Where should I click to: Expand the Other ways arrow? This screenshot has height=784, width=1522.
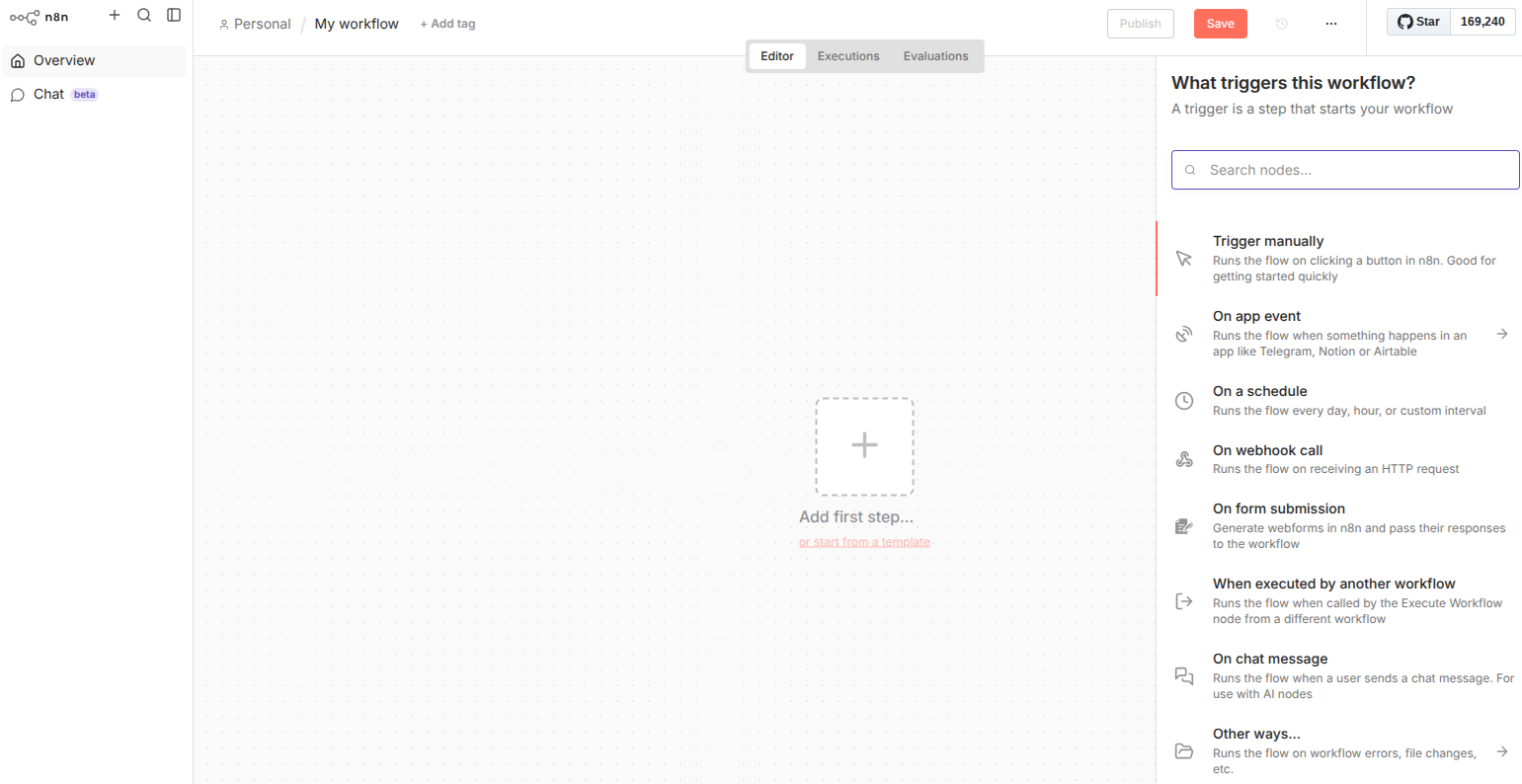[x=1502, y=751]
